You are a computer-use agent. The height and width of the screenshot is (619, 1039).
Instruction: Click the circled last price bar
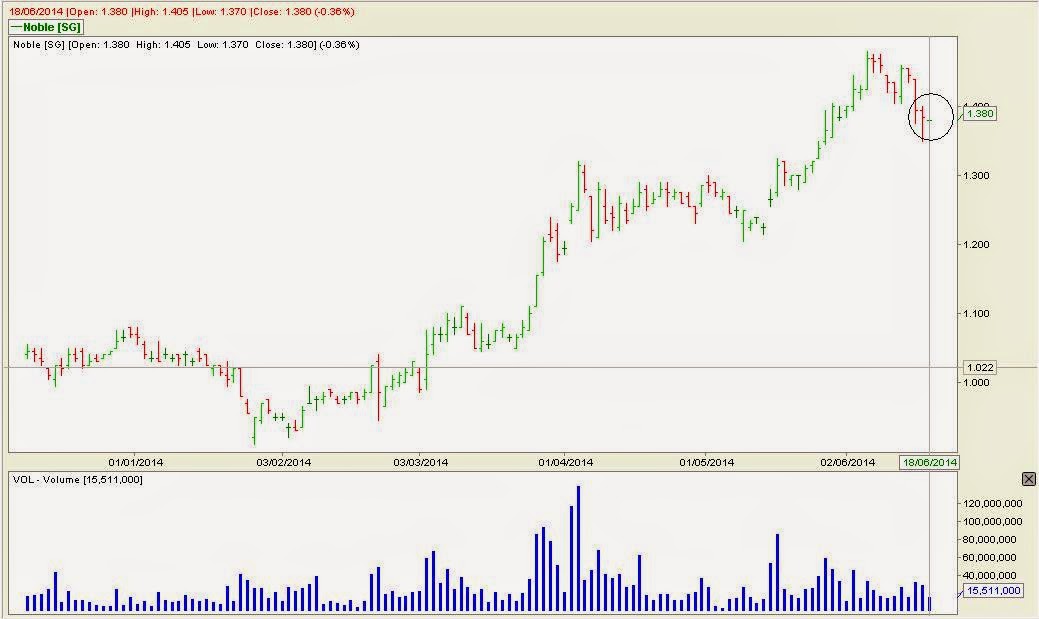[930, 117]
